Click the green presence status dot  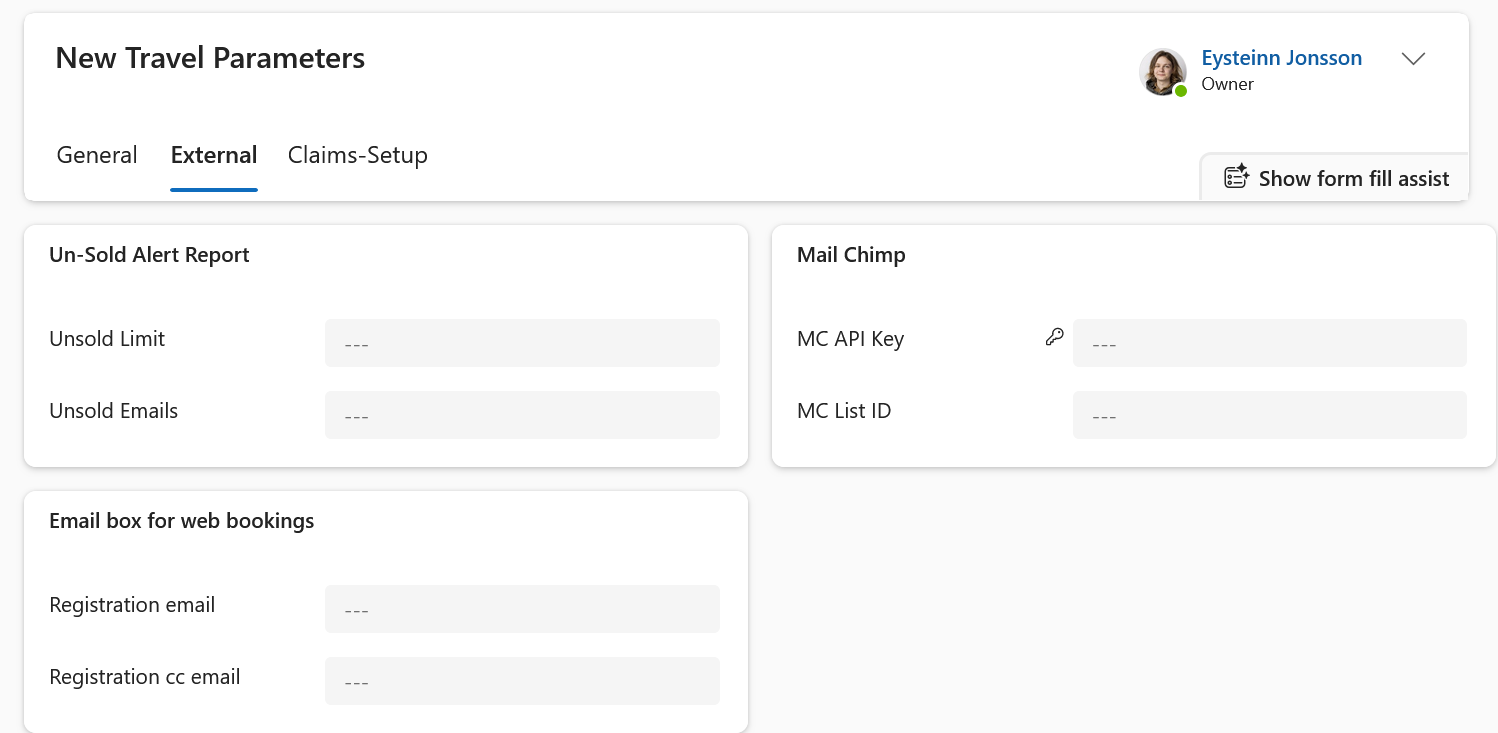click(1181, 91)
